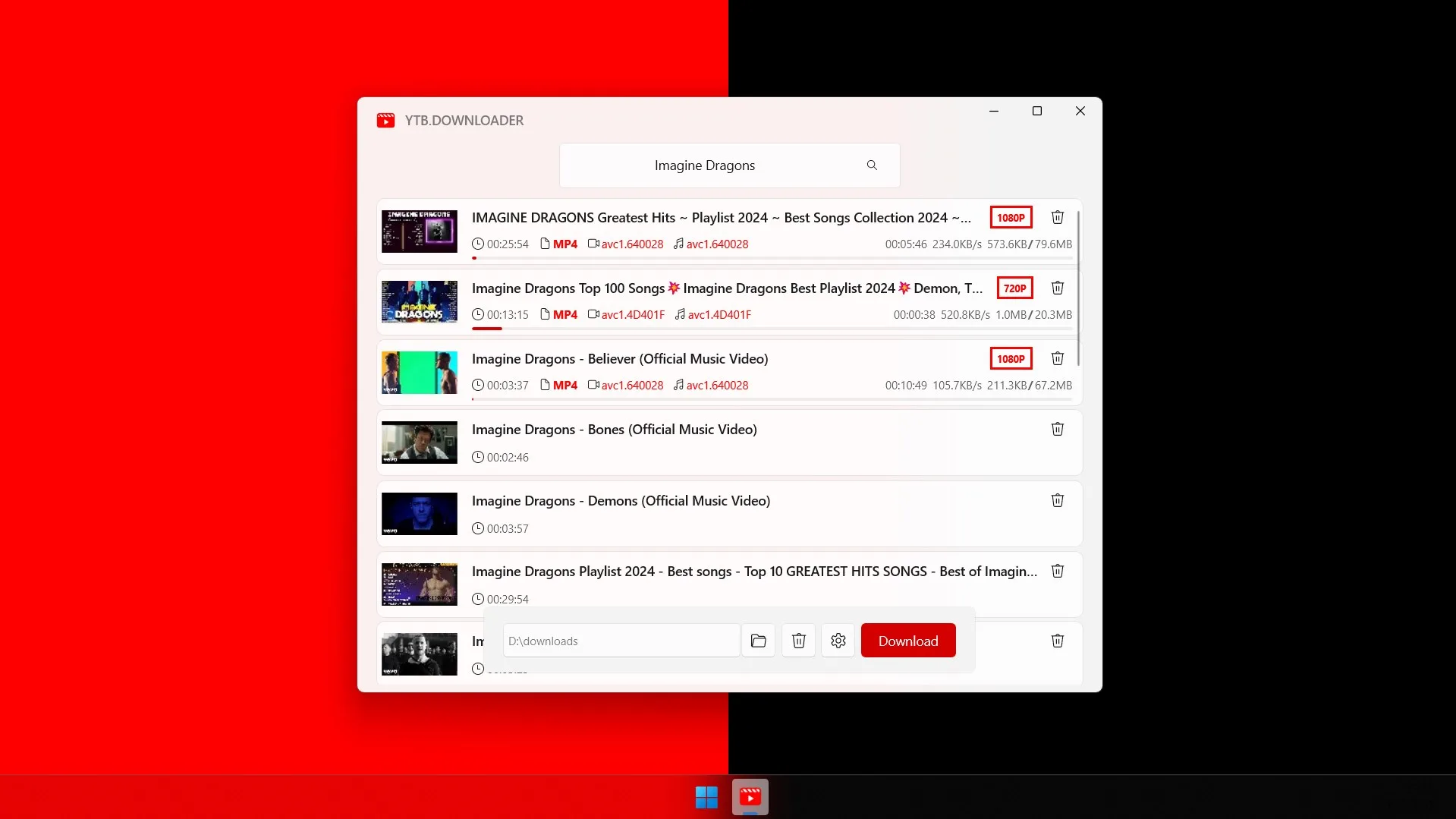
Task: Click the Believer (Official Music Video) title
Action: click(x=620, y=358)
